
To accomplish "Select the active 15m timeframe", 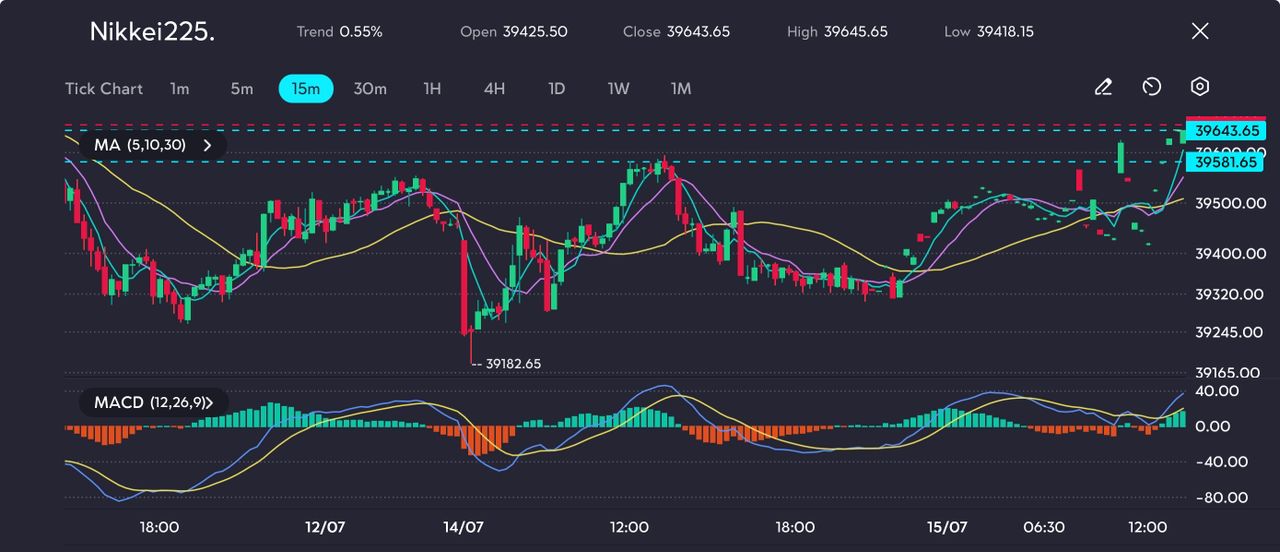I will tap(305, 89).
